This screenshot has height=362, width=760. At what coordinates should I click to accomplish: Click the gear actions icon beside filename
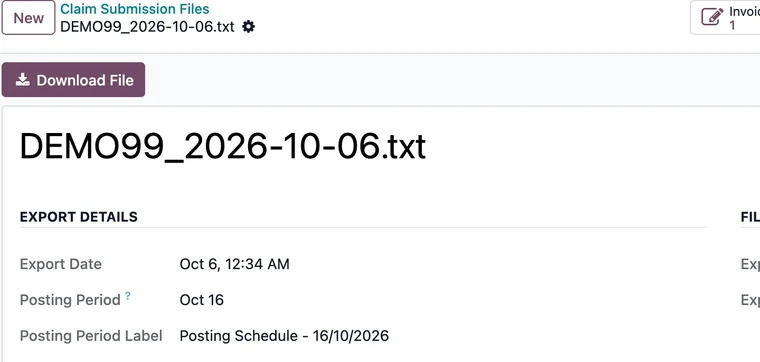[x=248, y=27]
